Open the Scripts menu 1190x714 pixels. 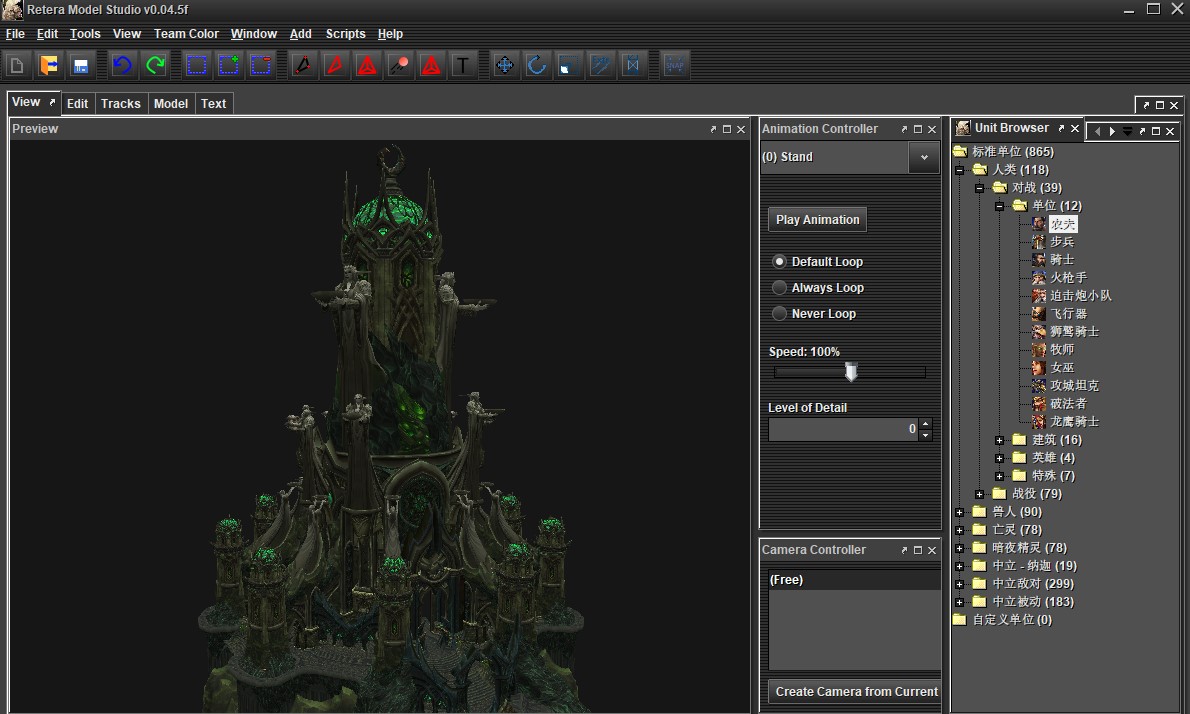[345, 34]
